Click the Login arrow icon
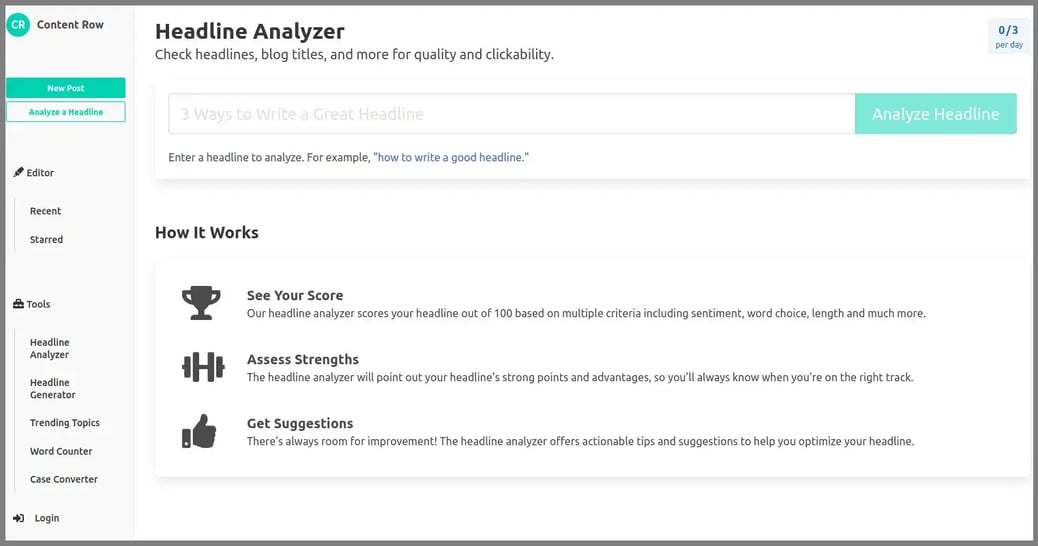The height and width of the screenshot is (546, 1038). pos(19,518)
